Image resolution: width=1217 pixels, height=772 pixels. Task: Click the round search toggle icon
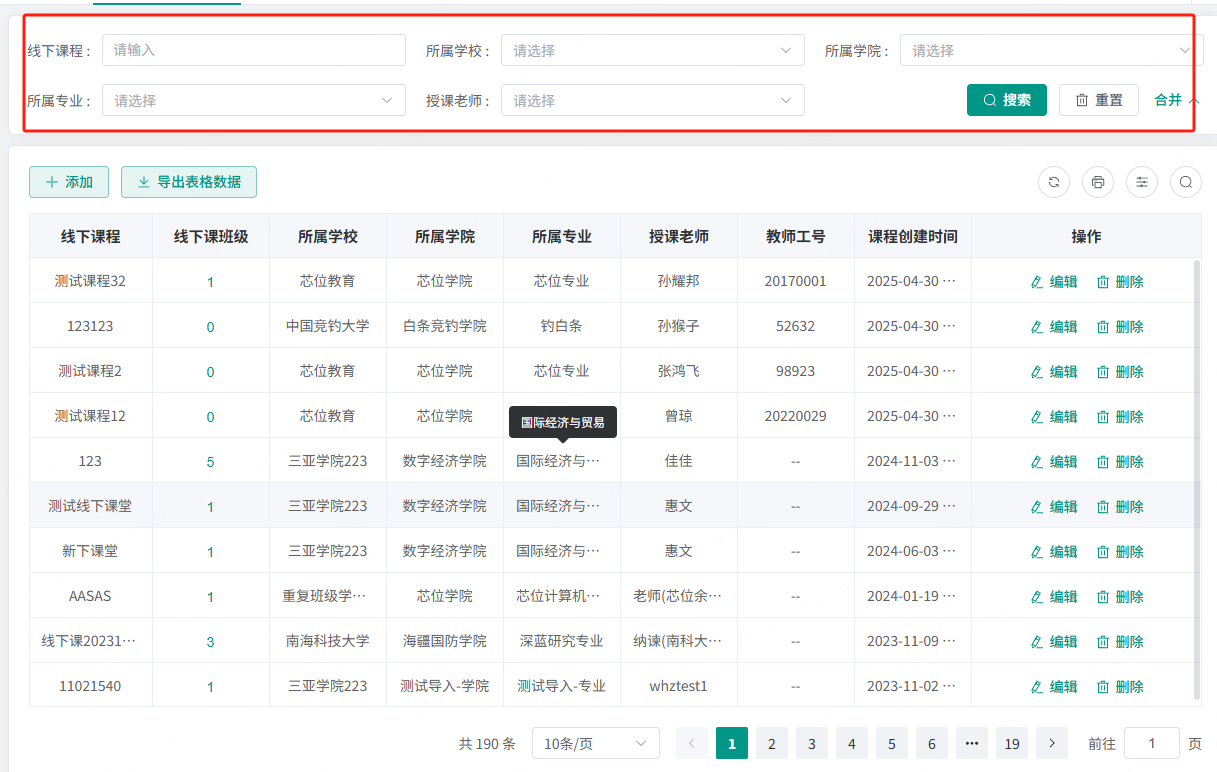[x=1186, y=182]
